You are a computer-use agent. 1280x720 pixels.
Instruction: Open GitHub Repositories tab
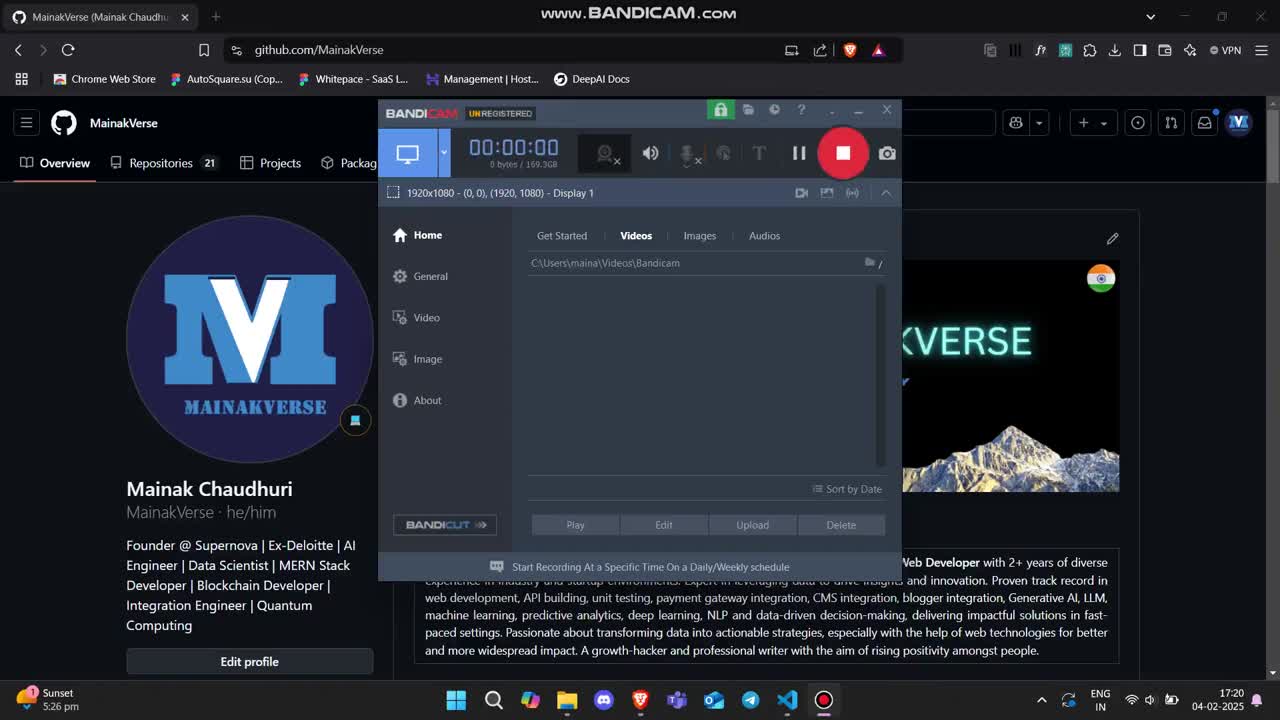click(x=165, y=163)
